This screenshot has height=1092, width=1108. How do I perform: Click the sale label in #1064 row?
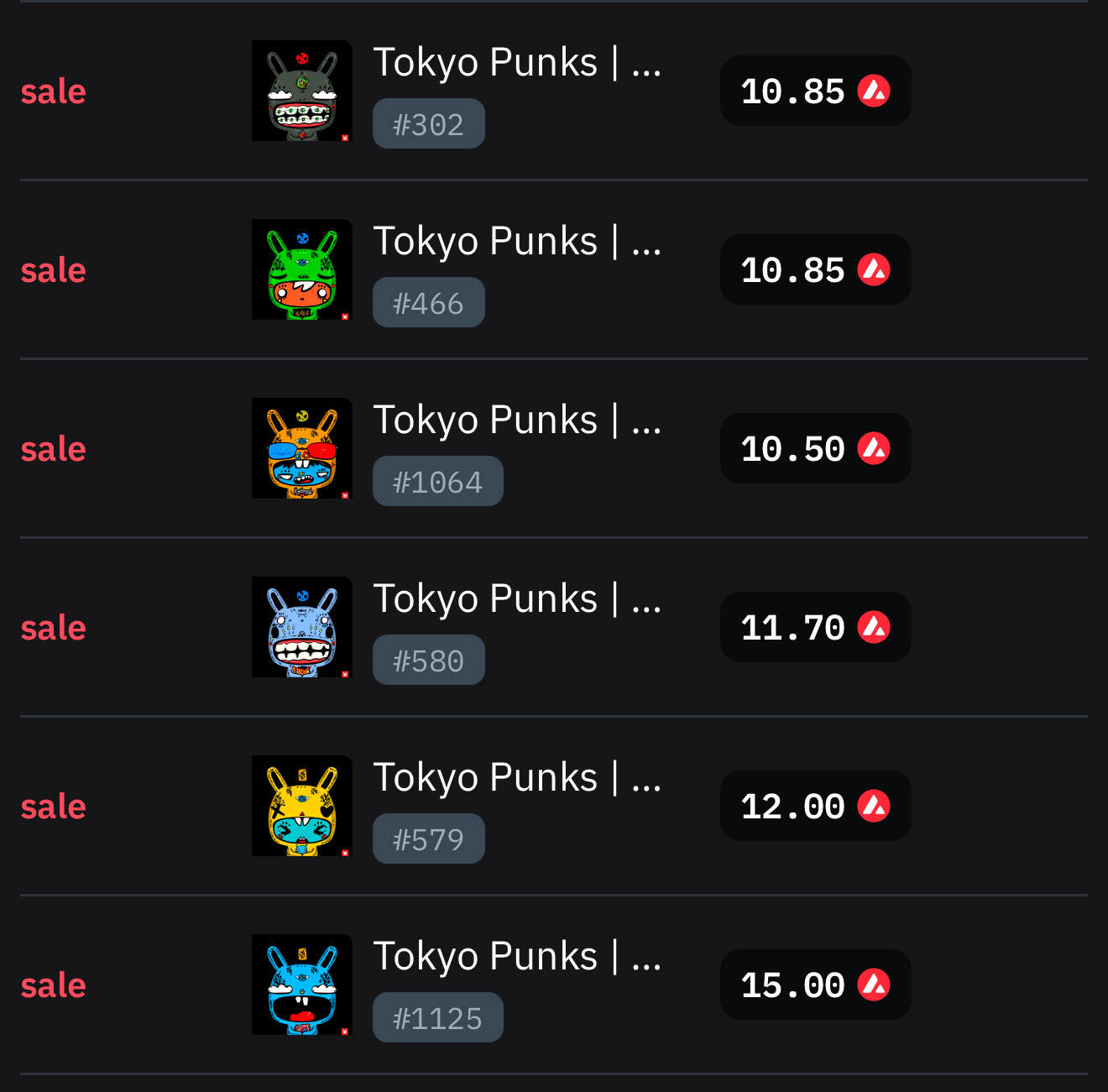tap(54, 449)
